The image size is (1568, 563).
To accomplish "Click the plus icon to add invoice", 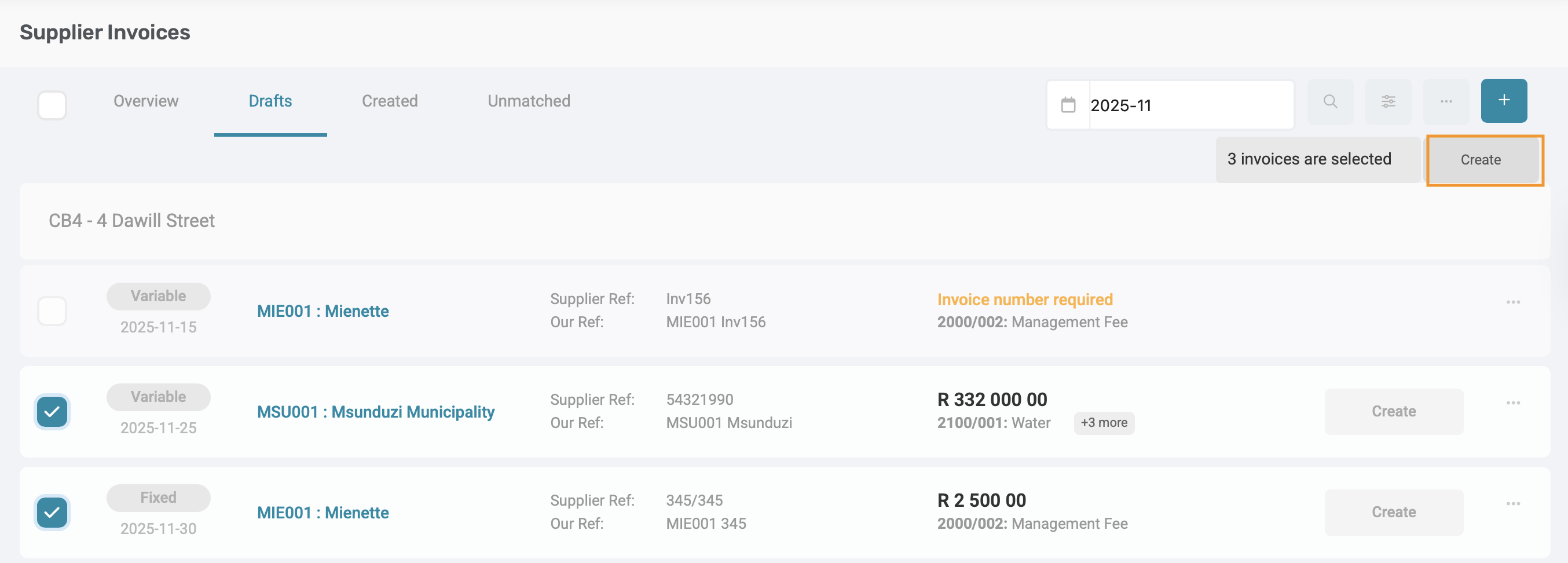I will click(1503, 100).
